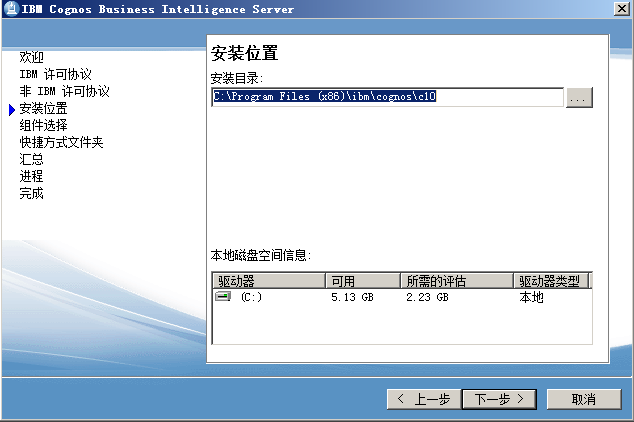Cancel installation with the 取消 button
Screen dimensions: 634x422
[583, 399]
